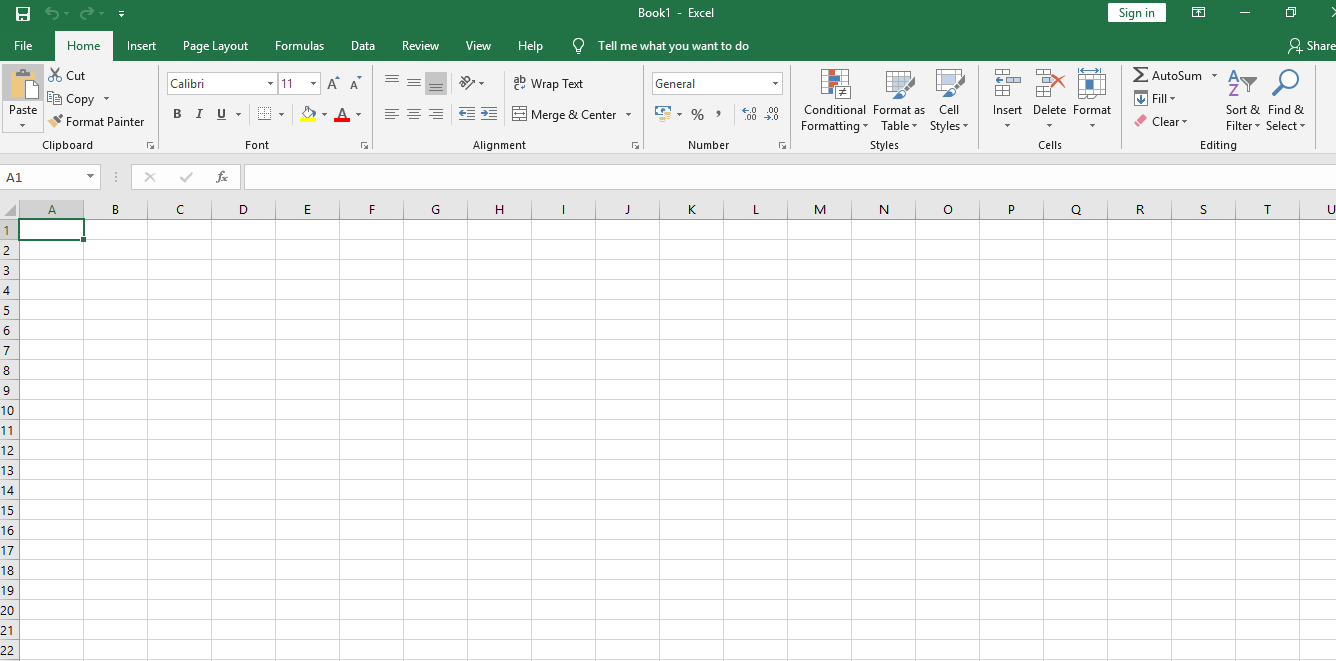Open the AutoSum dropdown arrow
The height and width of the screenshot is (661, 1336).
pyautogui.click(x=1214, y=75)
